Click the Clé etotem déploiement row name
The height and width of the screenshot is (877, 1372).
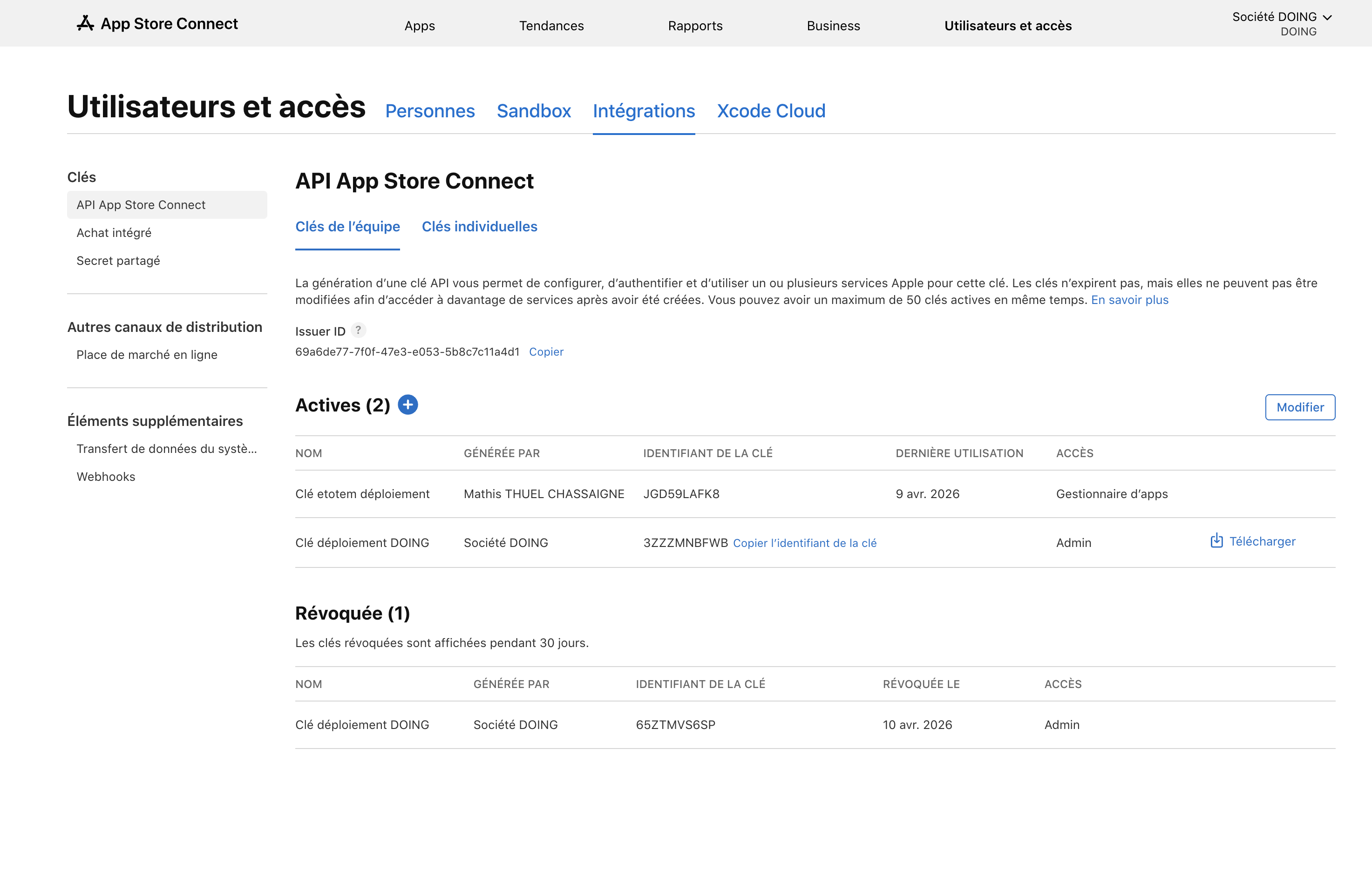362,494
